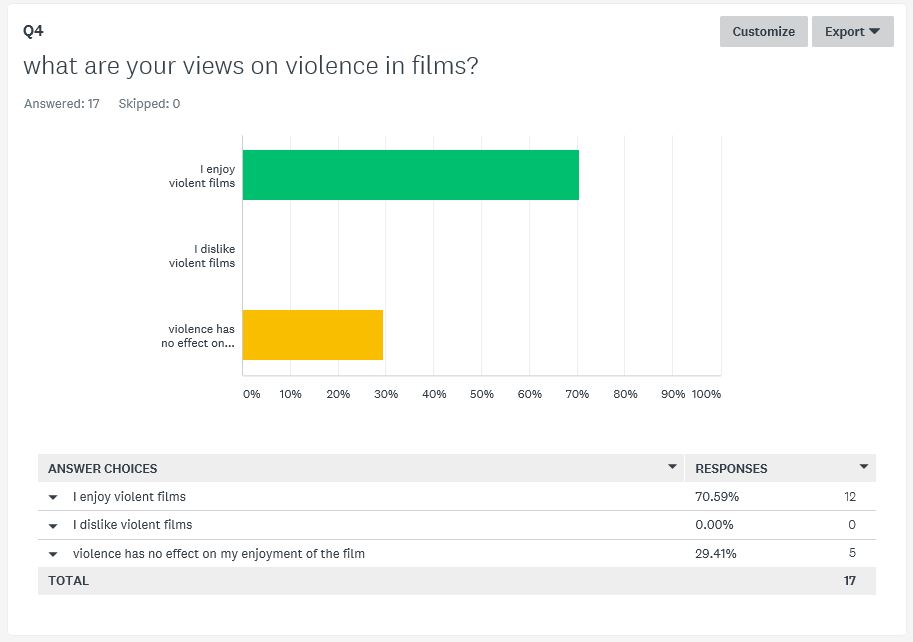The image size is (913, 642).
Task: Click the 70.59% response value
Action: (717, 496)
